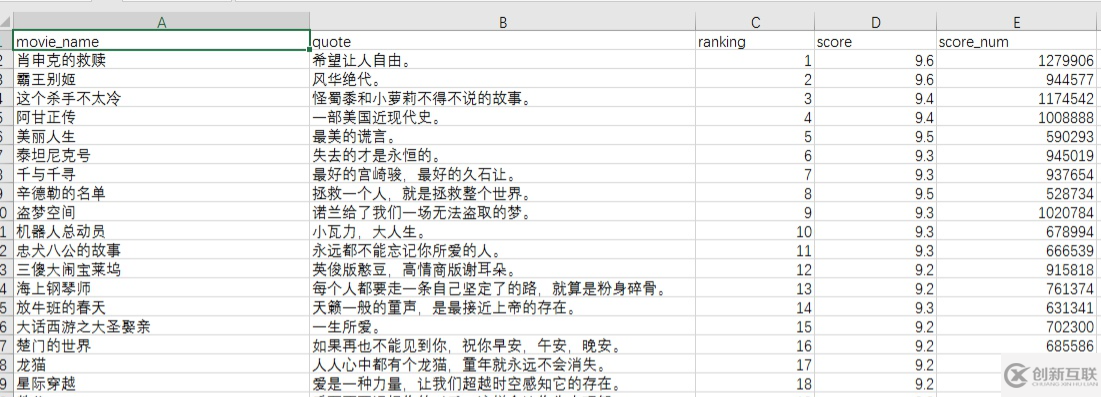Click the quote 人人心中都有个龙猫，童年就永远不会消失。
This screenshot has height=397, width=1101.
coord(503,365)
